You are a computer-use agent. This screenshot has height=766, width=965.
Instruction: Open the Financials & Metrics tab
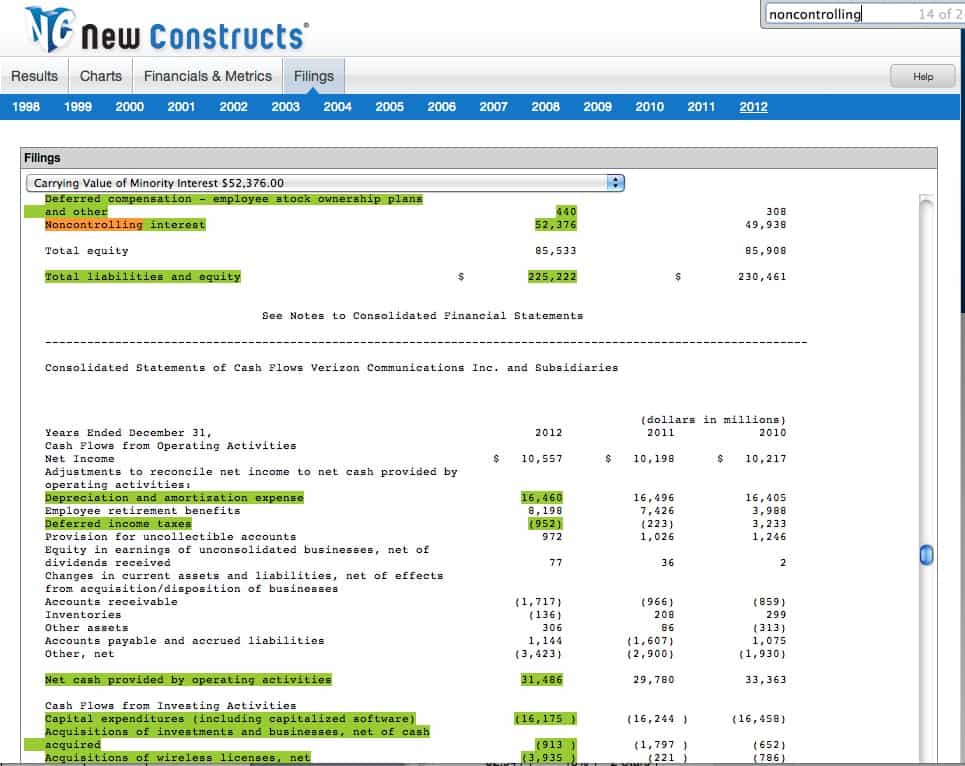[208, 76]
